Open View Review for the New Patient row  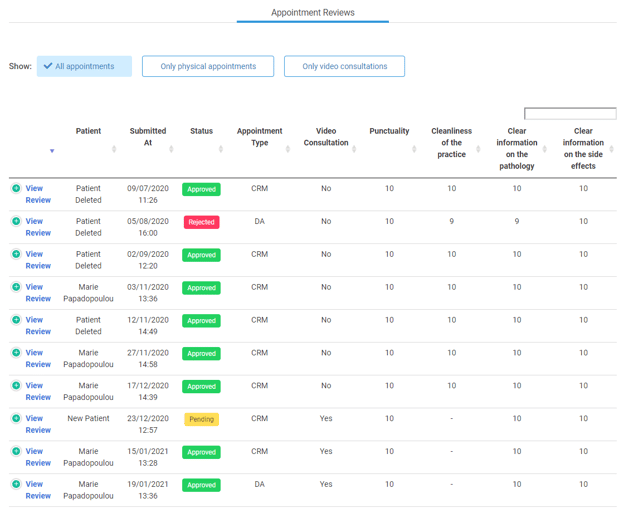point(38,424)
